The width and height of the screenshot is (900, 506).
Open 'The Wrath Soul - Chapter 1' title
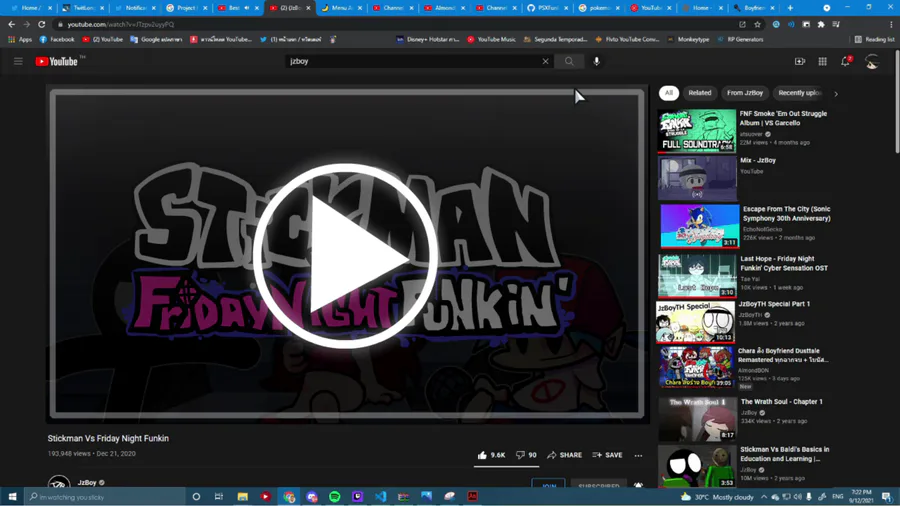click(781, 402)
